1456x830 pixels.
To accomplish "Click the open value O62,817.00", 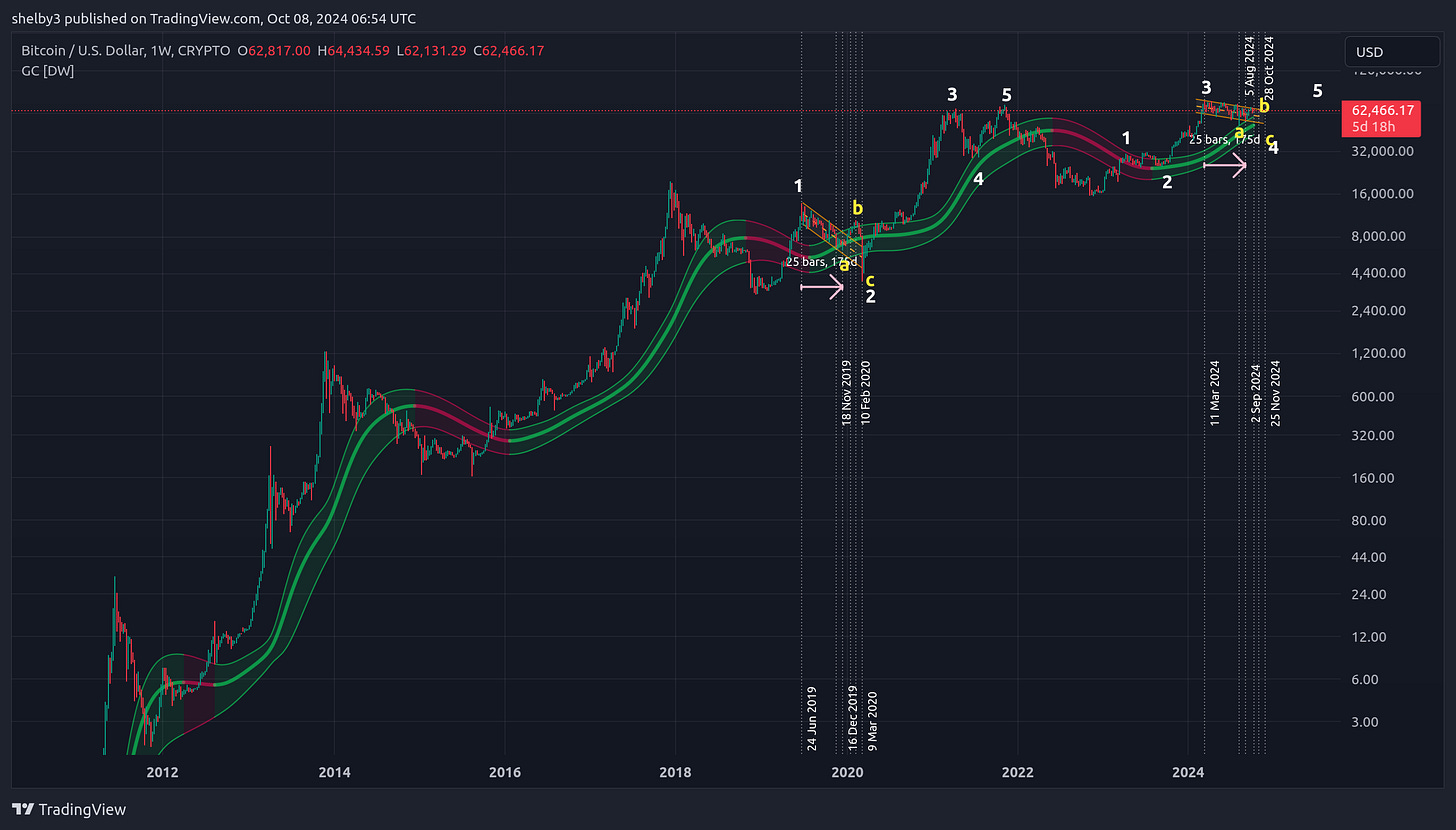I will click(x=276, y=50).
